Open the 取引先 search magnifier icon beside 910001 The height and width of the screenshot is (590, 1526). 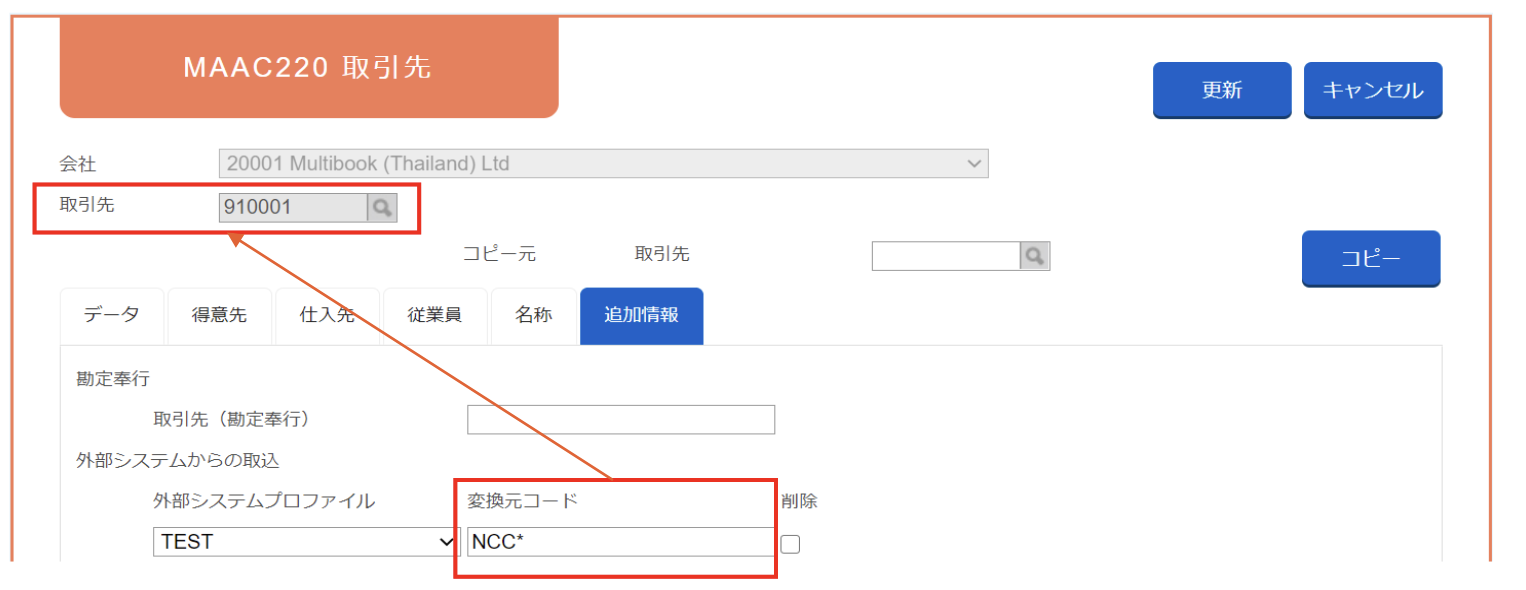tap(382, 207)
